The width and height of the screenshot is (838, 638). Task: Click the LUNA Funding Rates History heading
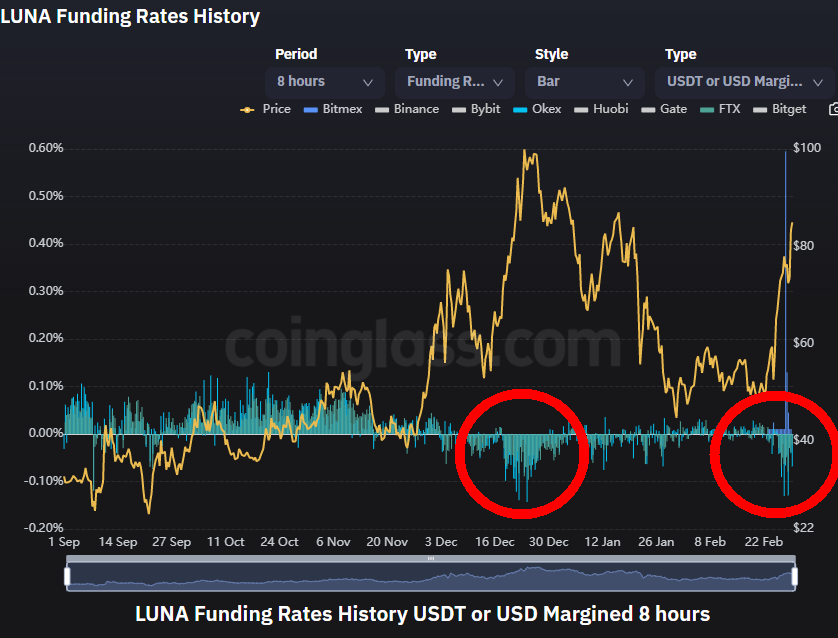point(130,16)
